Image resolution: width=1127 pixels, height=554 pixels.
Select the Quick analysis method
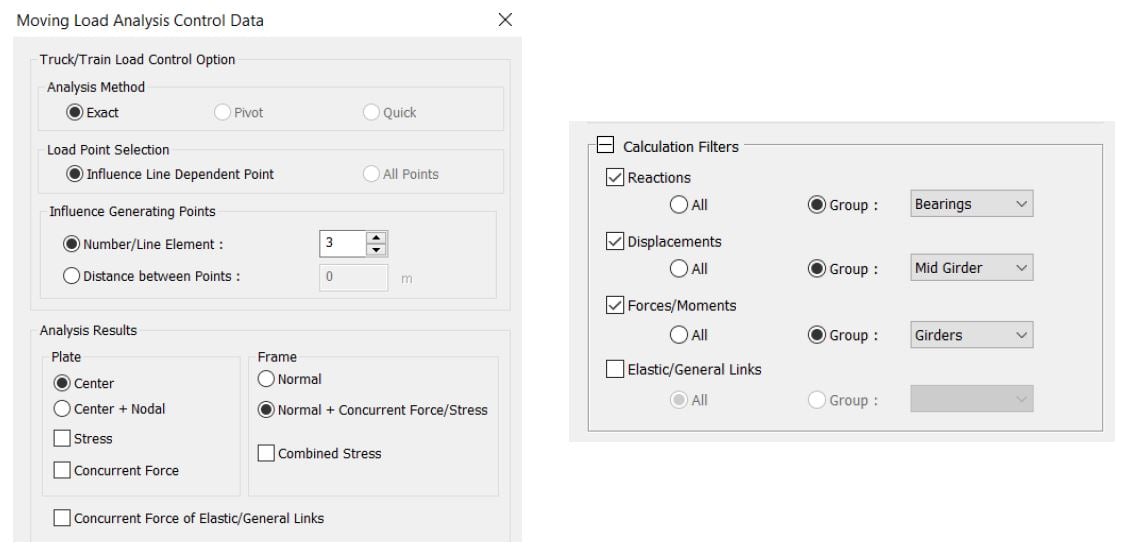371,113
